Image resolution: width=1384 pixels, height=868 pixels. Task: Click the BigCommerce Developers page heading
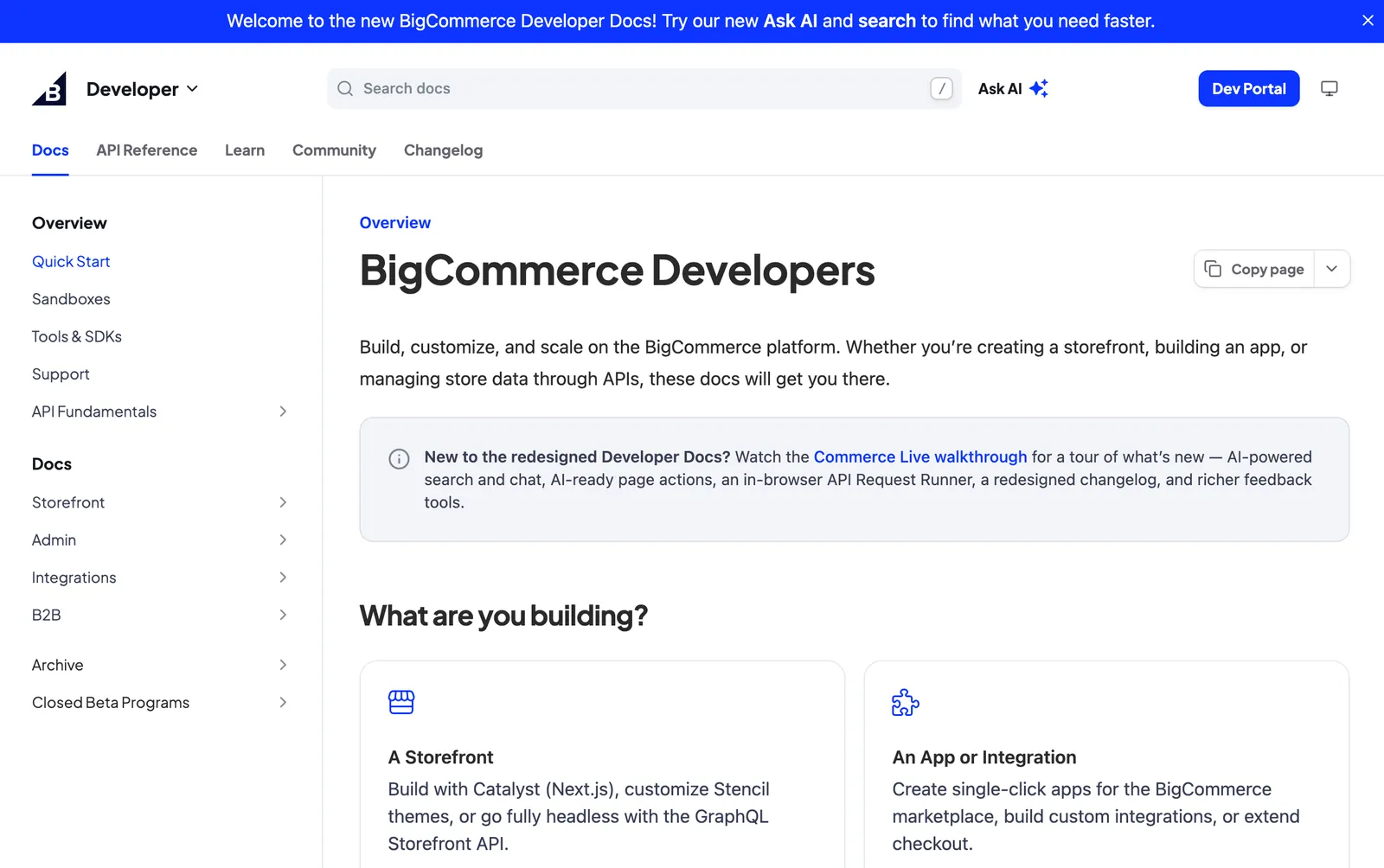pyautogui.click(x=618, y=270)
